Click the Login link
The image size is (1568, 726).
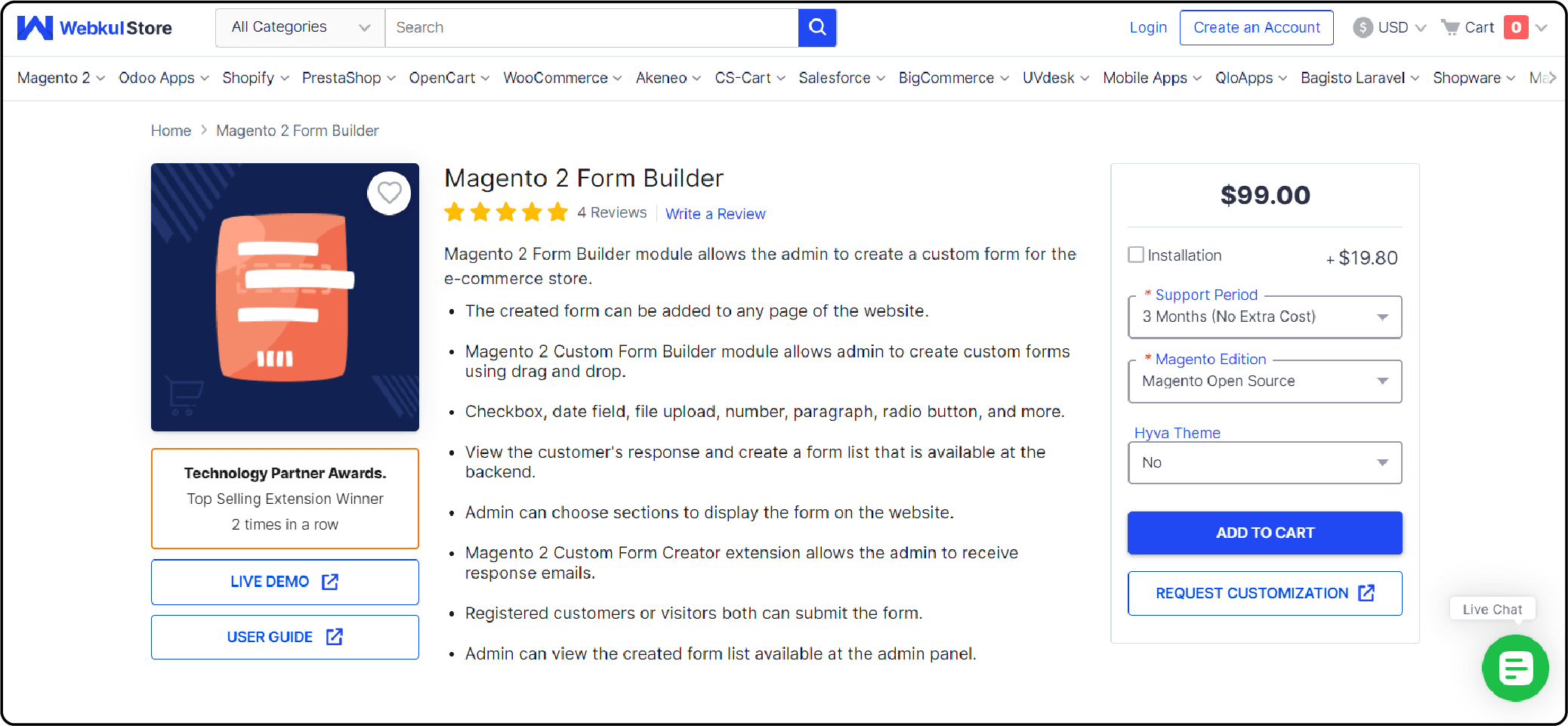click(1148, 28)
